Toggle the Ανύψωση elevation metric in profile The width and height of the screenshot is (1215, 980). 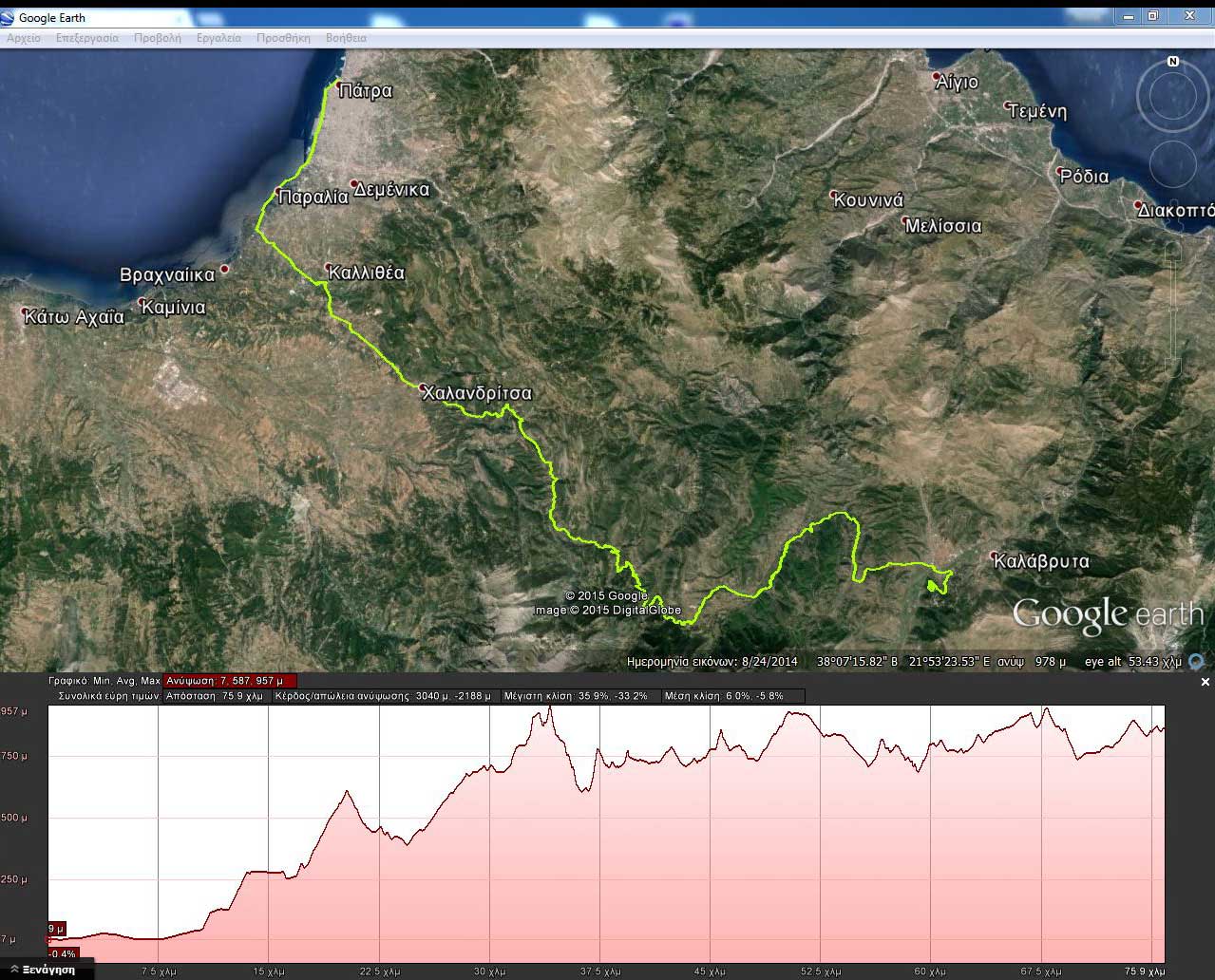229,681
